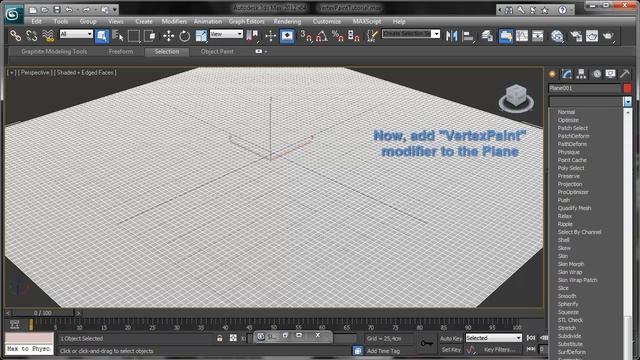Switch to the Freeform ribbon tab

pyautogui.click(x=121, y=51)
